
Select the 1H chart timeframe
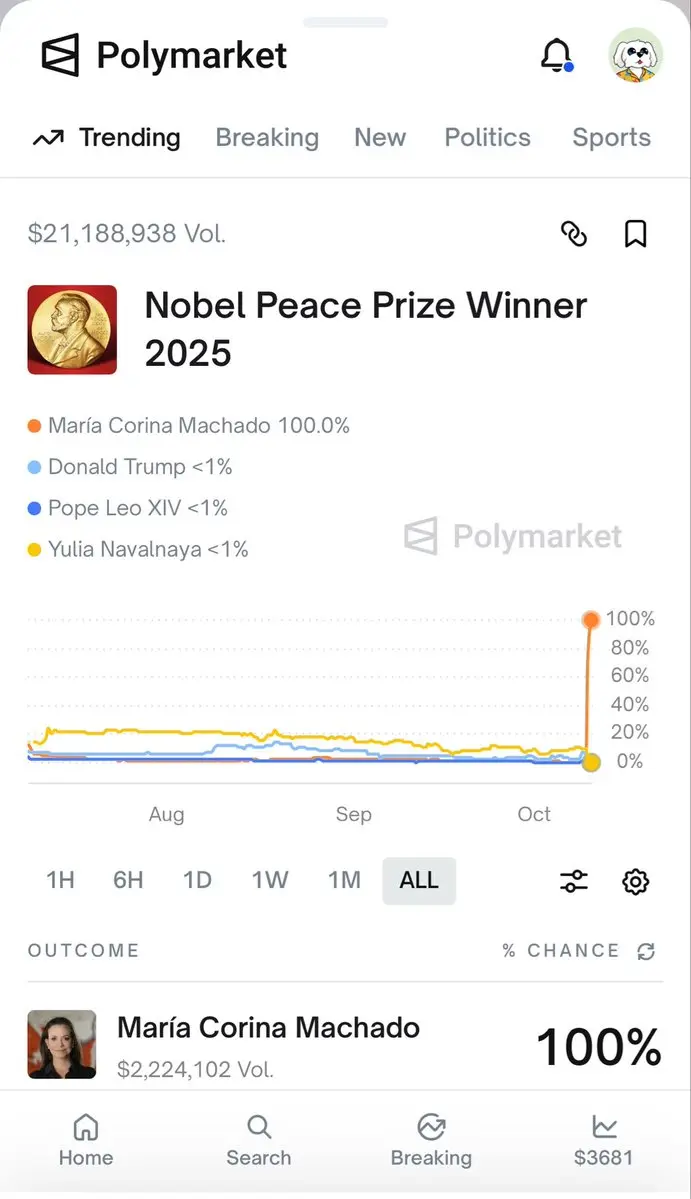click(60, 880)
